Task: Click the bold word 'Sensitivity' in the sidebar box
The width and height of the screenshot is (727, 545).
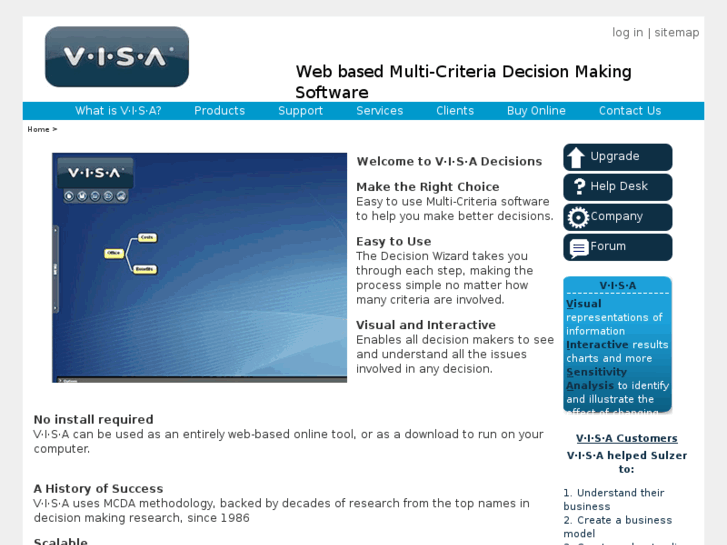Action: pyautogui.click(x=596, y=372)
